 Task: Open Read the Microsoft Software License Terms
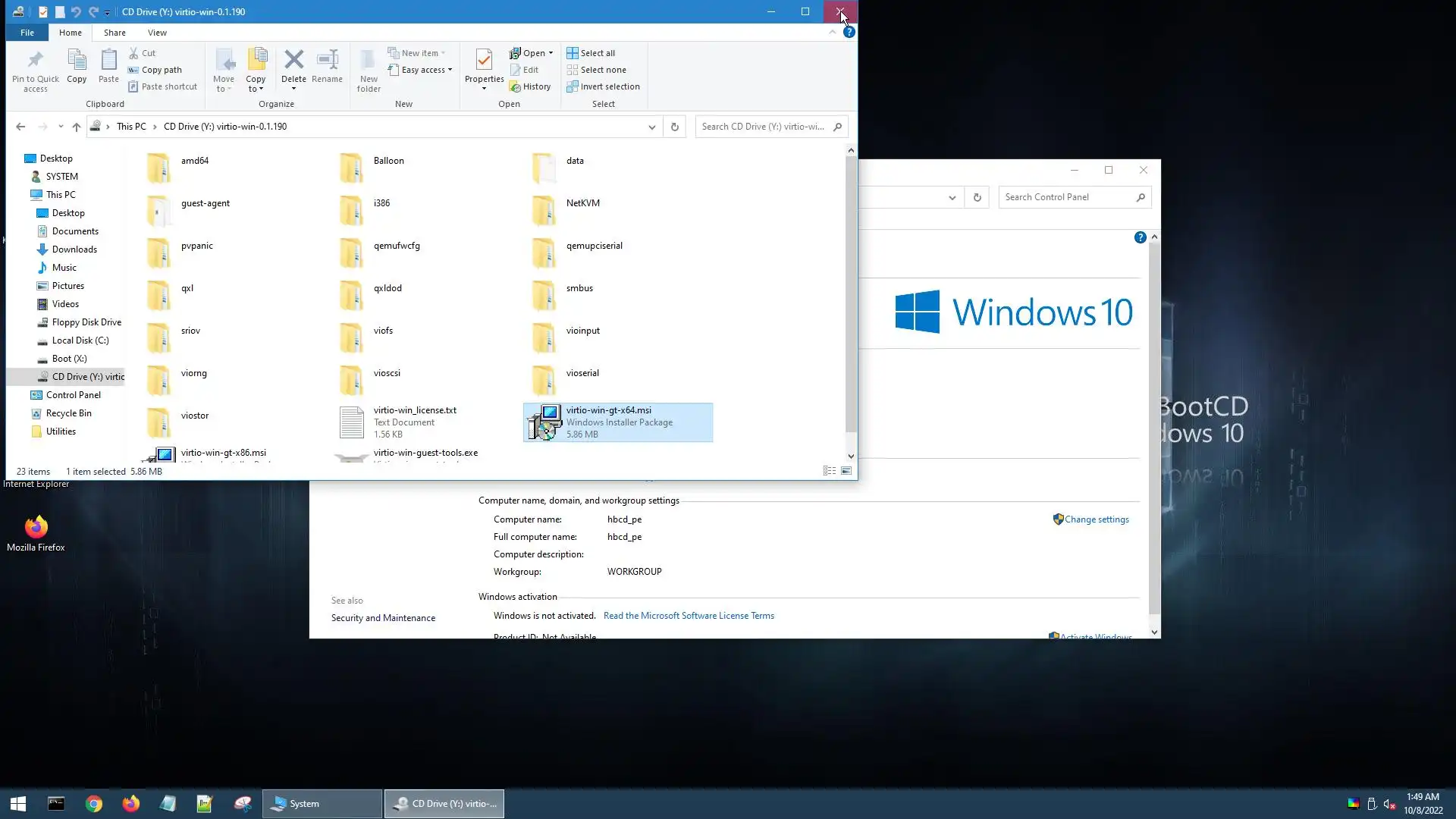[x=689, y=616]
